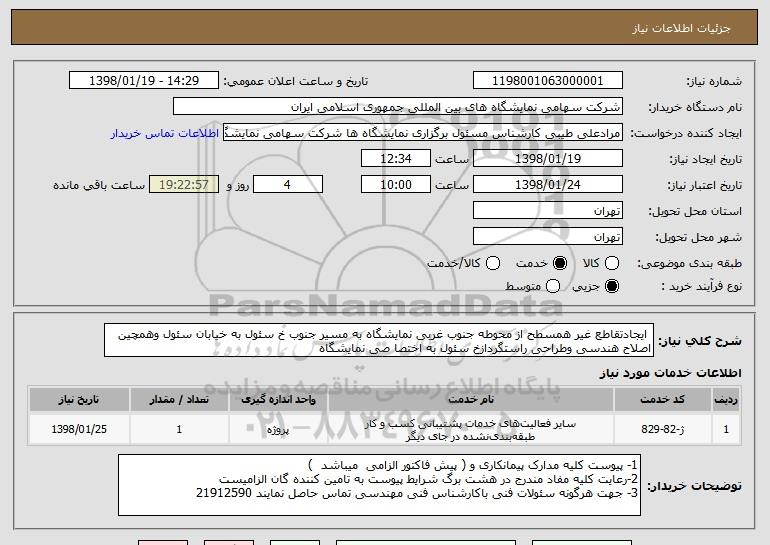Screen dimensions: 770x545
Task: Click unit cell پروژه
Action: pyautogui.click(x=278, y=429)
